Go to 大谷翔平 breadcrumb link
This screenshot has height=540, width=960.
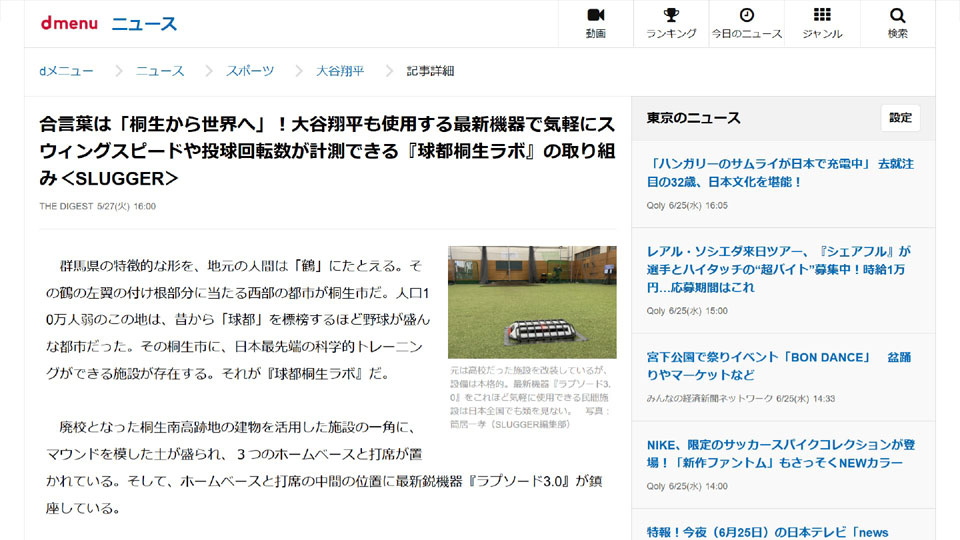pyautogui.click(x=340, y=71)
